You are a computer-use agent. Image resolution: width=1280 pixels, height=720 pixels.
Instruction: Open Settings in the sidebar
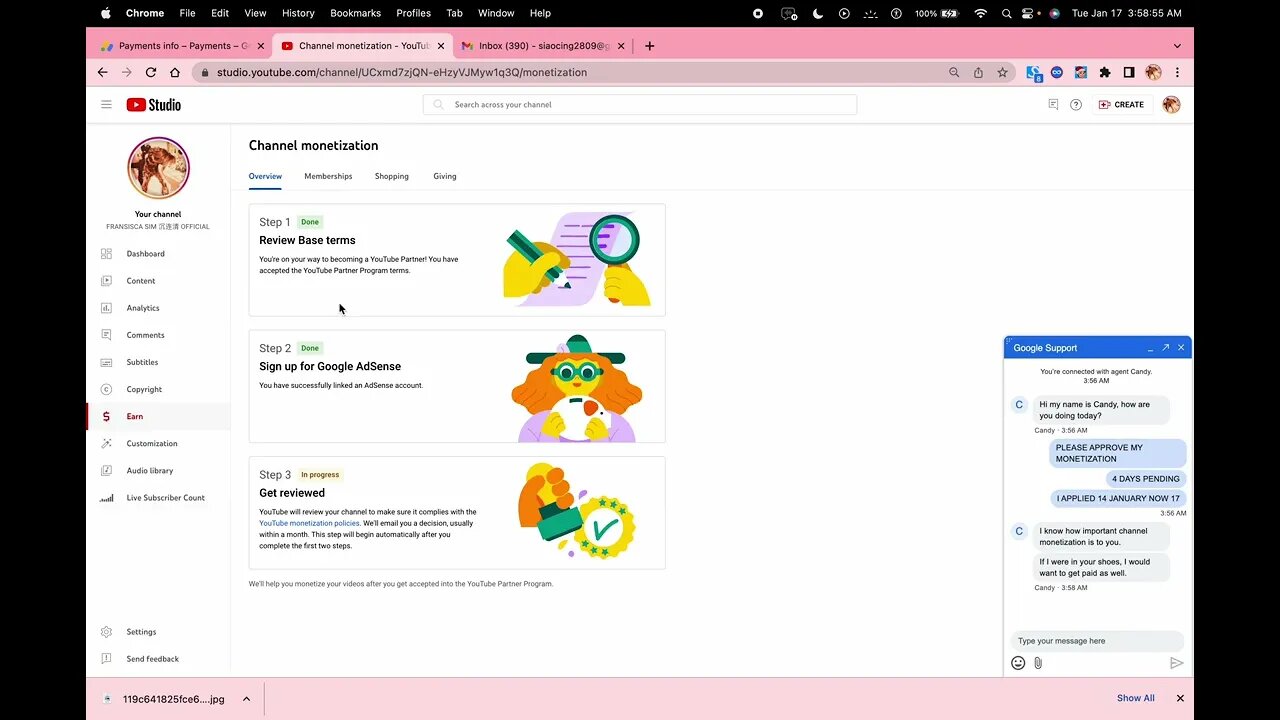141,632
